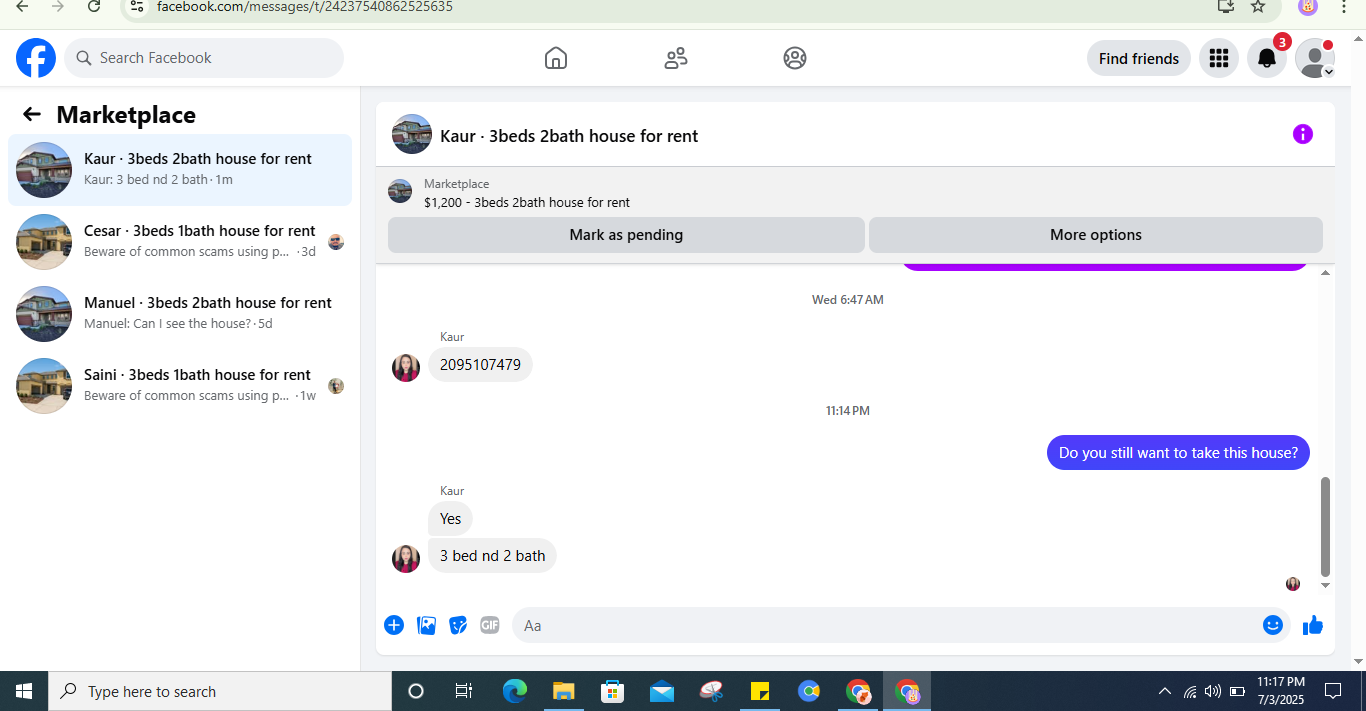Click the Windows 'Type here to search' box

(x=220, y=691)
